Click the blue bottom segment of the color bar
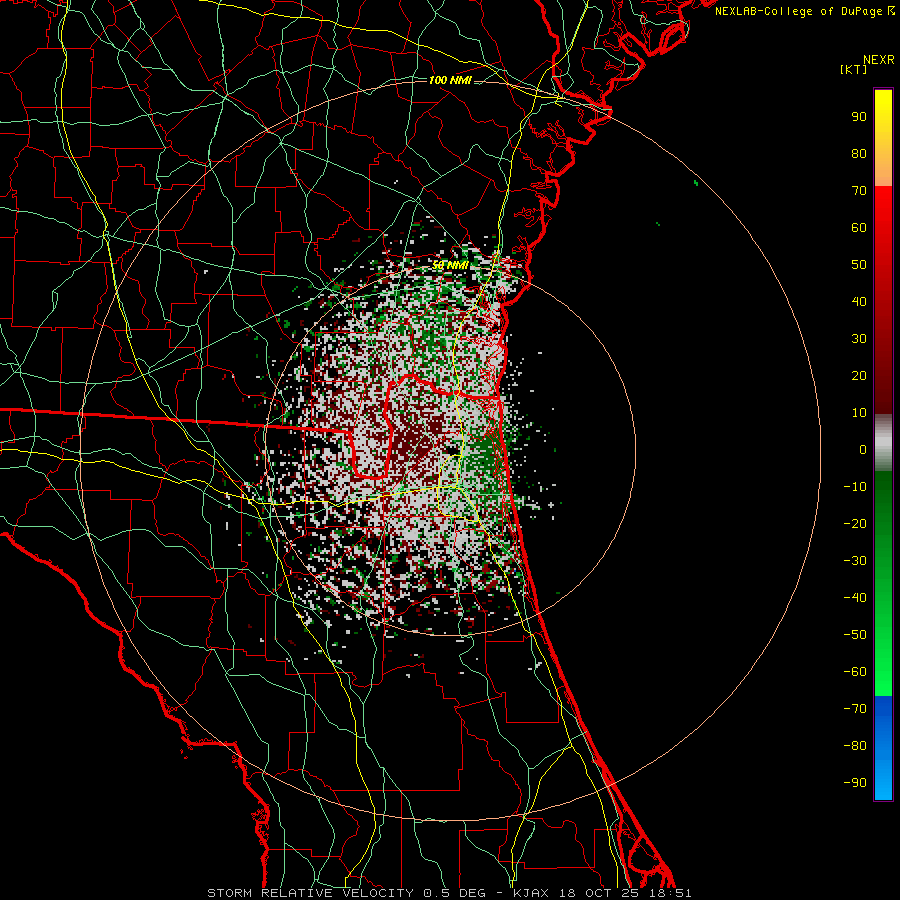Image resolution: width=900 pixels, height=900 pixels. [883, 748]
